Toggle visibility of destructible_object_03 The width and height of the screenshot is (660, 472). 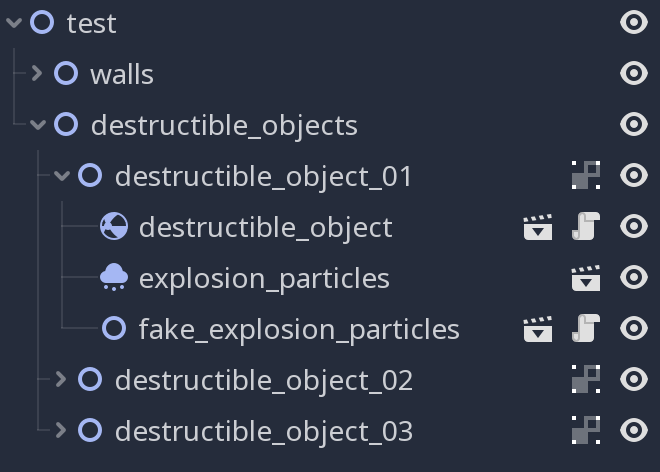[x=634, y=430]
